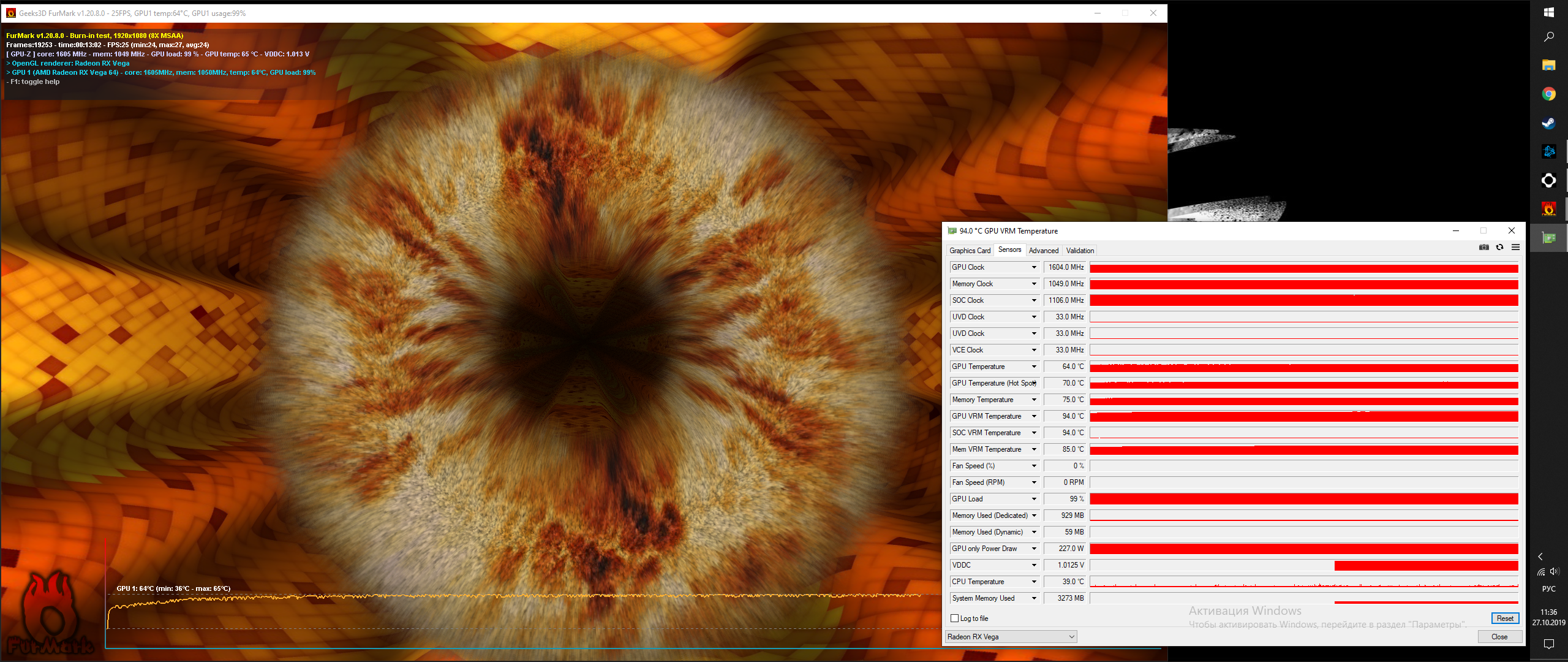Click the Battle.net taskbar icon

pos(1548,151)
